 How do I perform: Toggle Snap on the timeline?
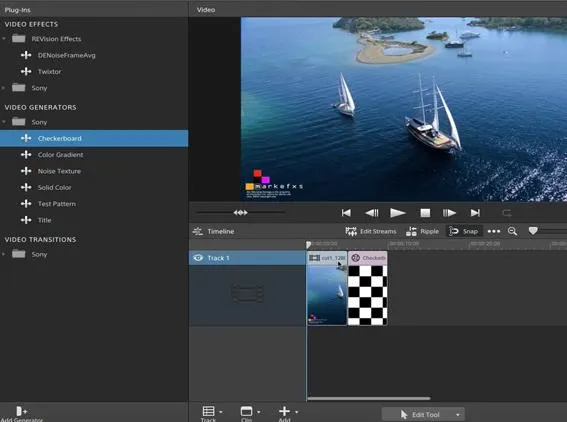tap(464, 231)
